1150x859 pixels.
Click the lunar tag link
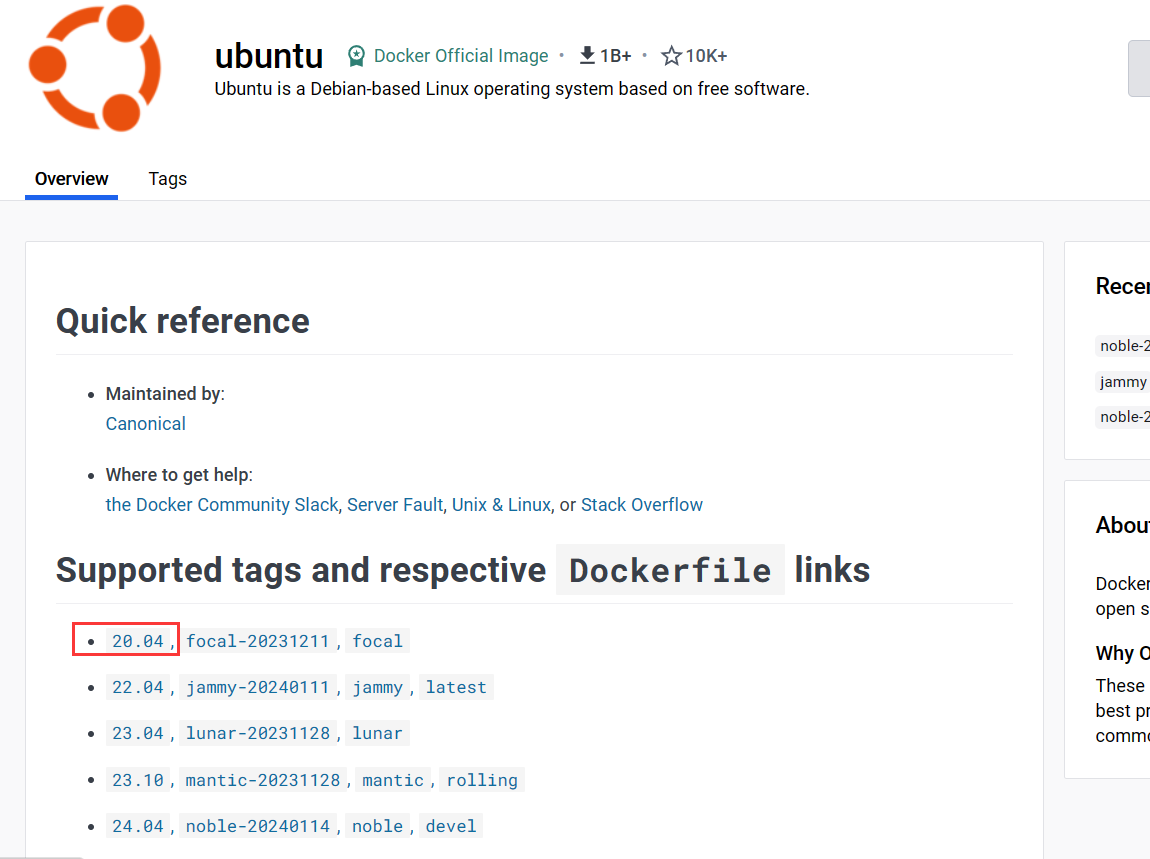pos(377,733)
